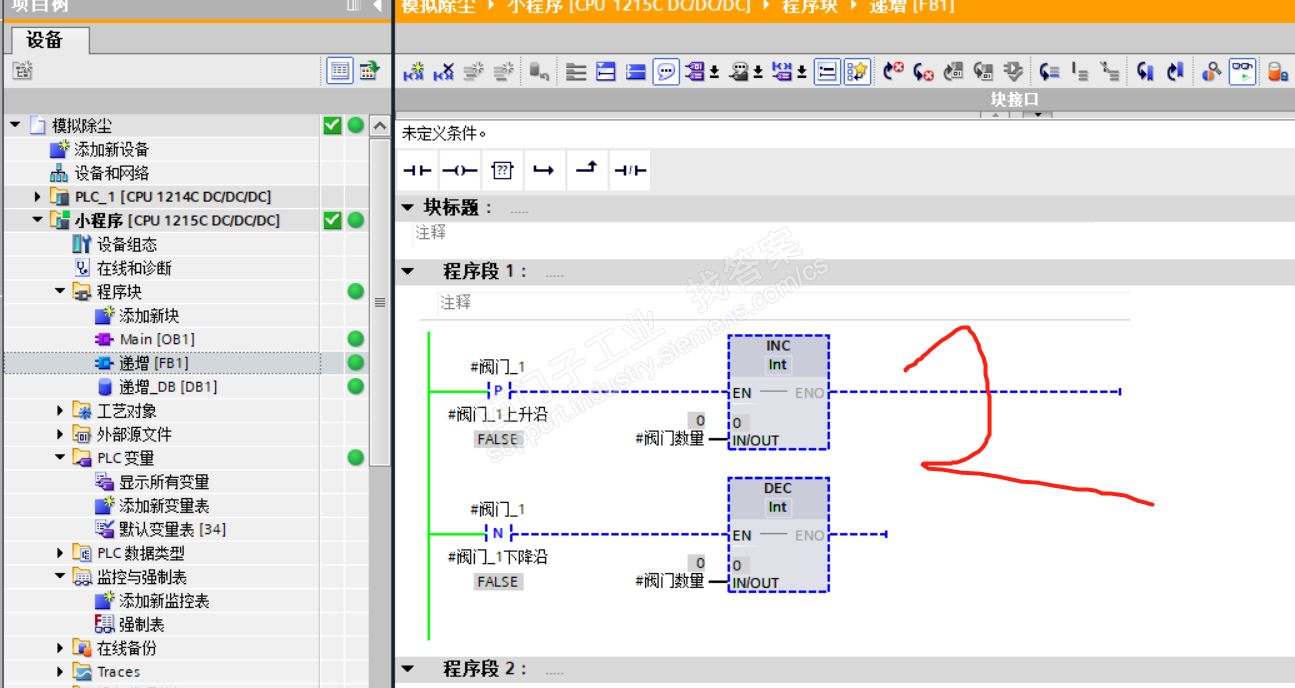The image size is (1295, 688).
Task: Collapse the 模拟除尘 project node
Action: click(15, 125)
